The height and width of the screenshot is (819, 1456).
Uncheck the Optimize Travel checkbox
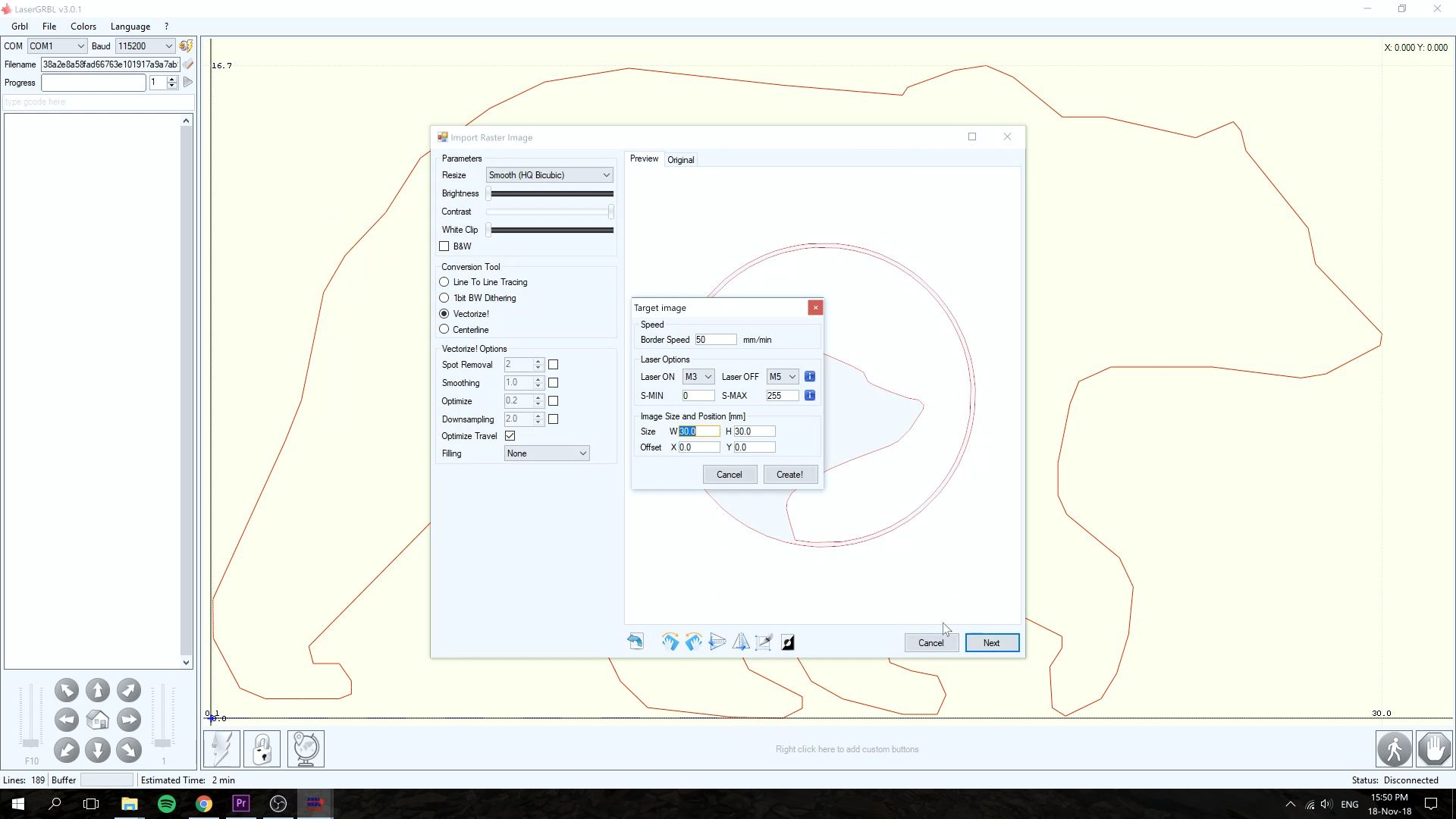click(510, 436)
